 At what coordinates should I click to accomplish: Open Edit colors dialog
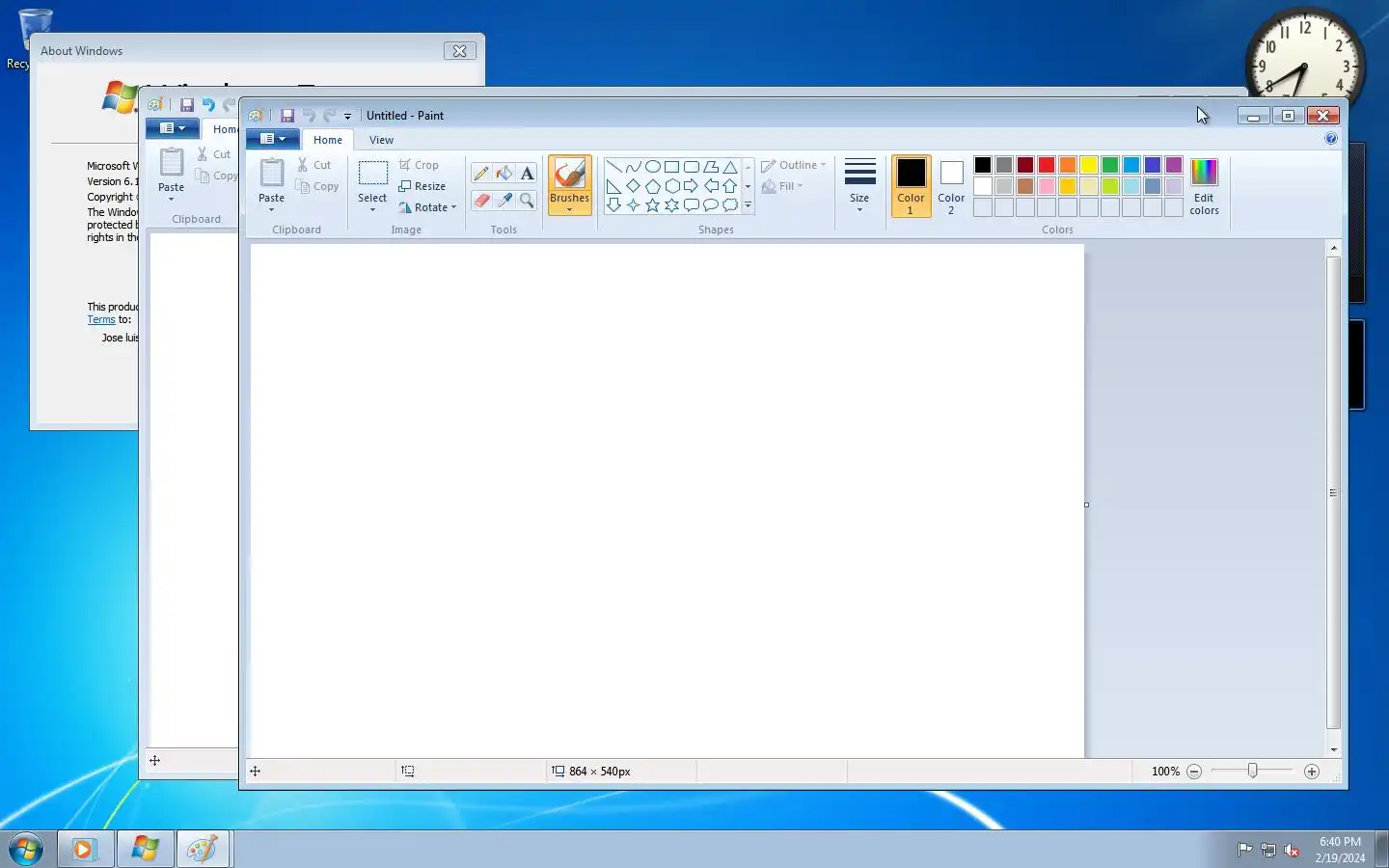pyautogui.click(x=1204, y=185)
